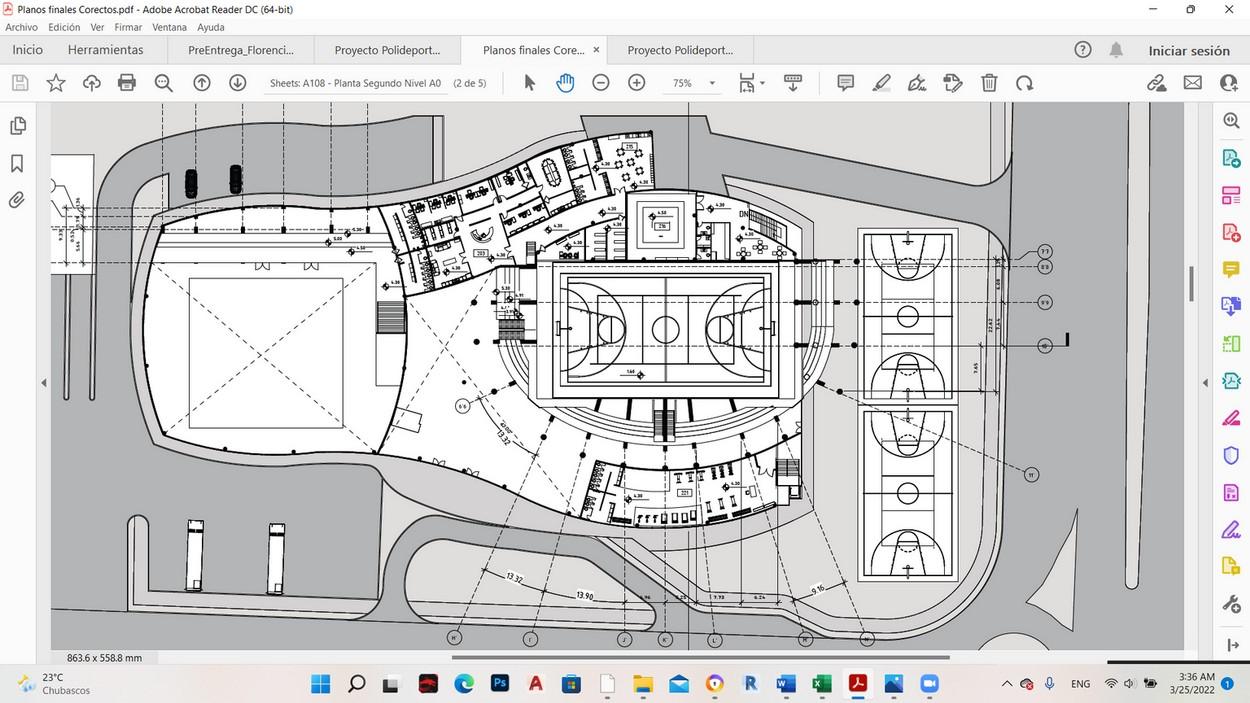This screenshot has height=703, width=1250.
Task: Collapse the right tools pane arrow
Action: click(1205, 383)
